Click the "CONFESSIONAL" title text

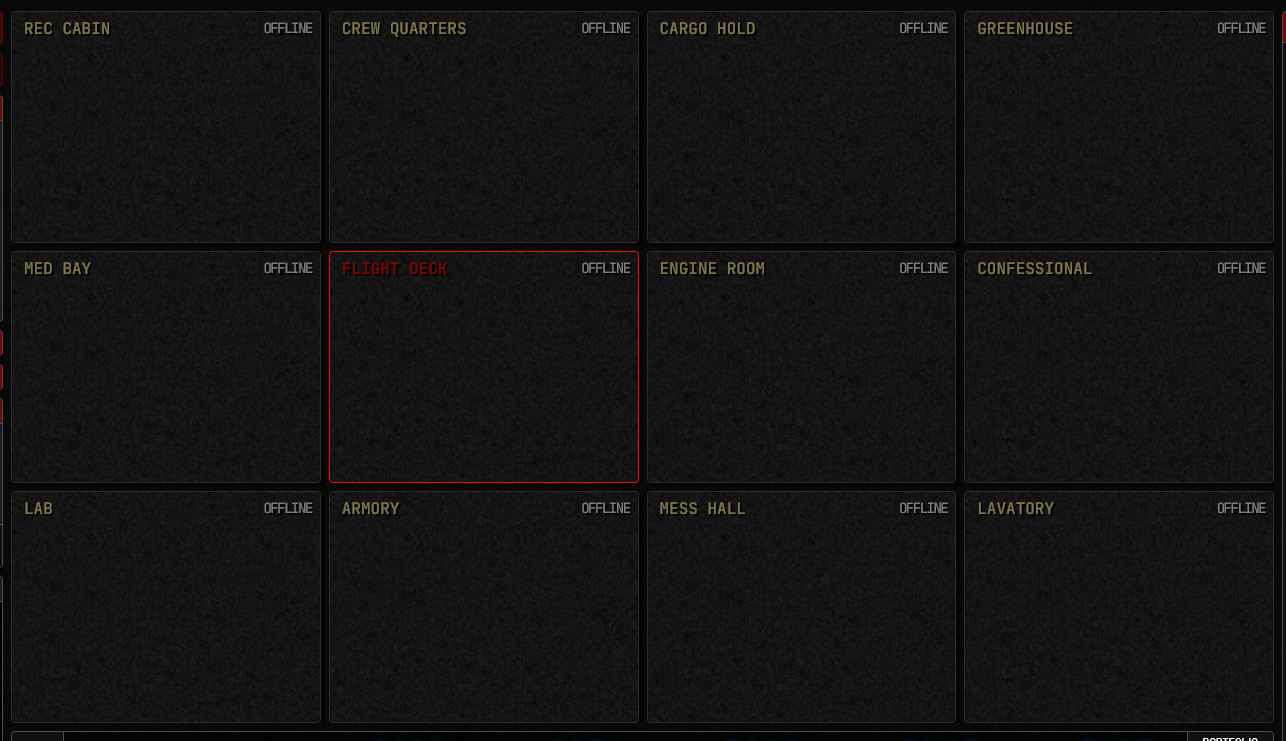pyautogui.click(x=1035, y=269)
